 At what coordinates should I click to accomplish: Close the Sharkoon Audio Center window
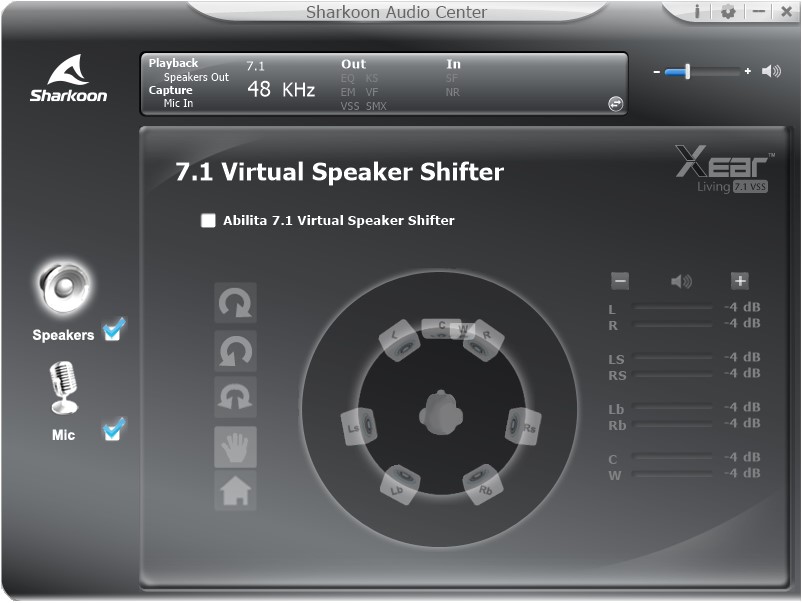(787, 11)
